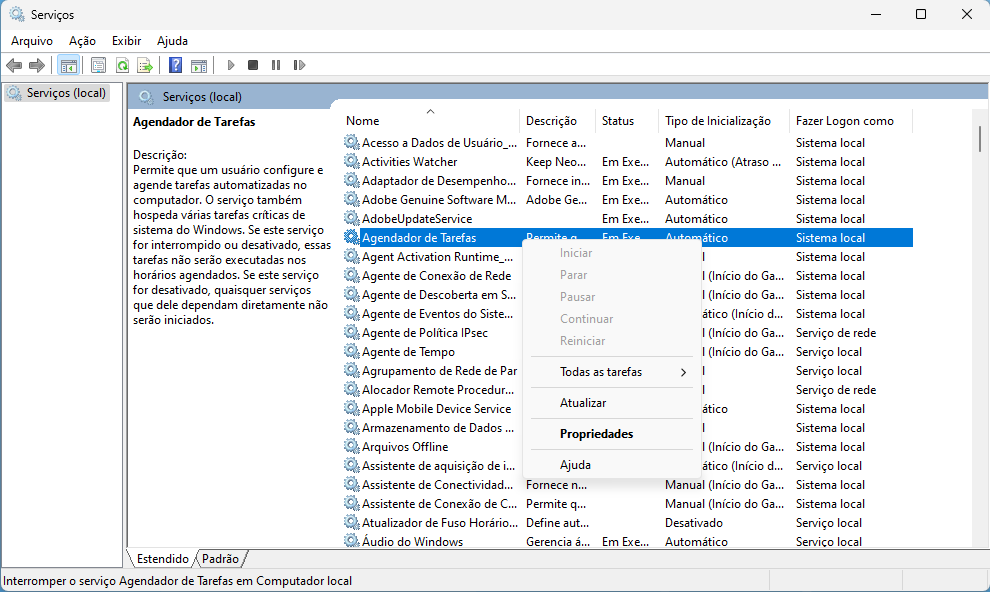Click the Descrição column header
Image resolution: width=990 pixels, height=592 pixels.
click(558, 121)
